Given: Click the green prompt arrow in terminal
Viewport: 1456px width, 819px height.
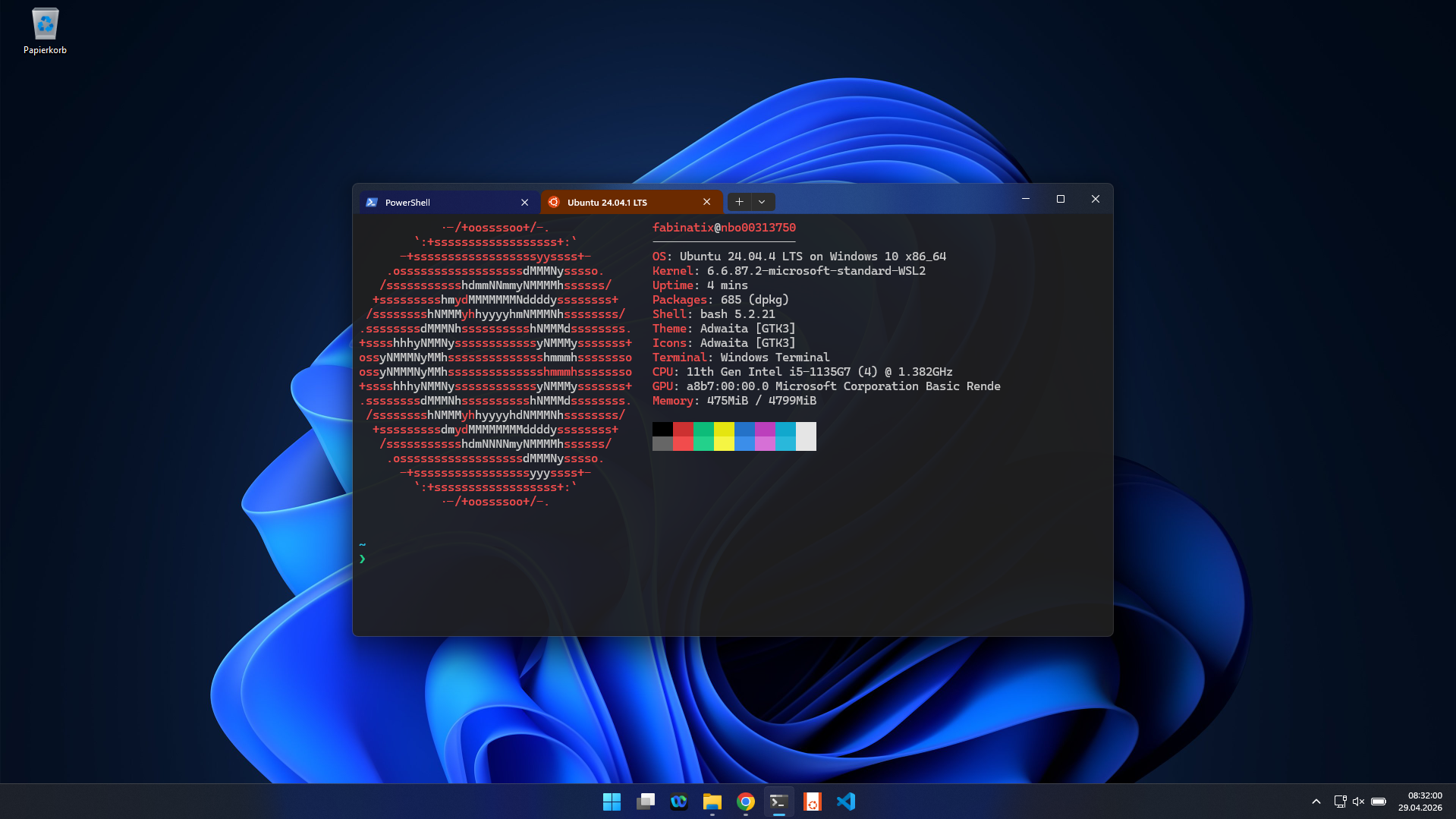Looking at the screenshot, I should coord(363,559).
